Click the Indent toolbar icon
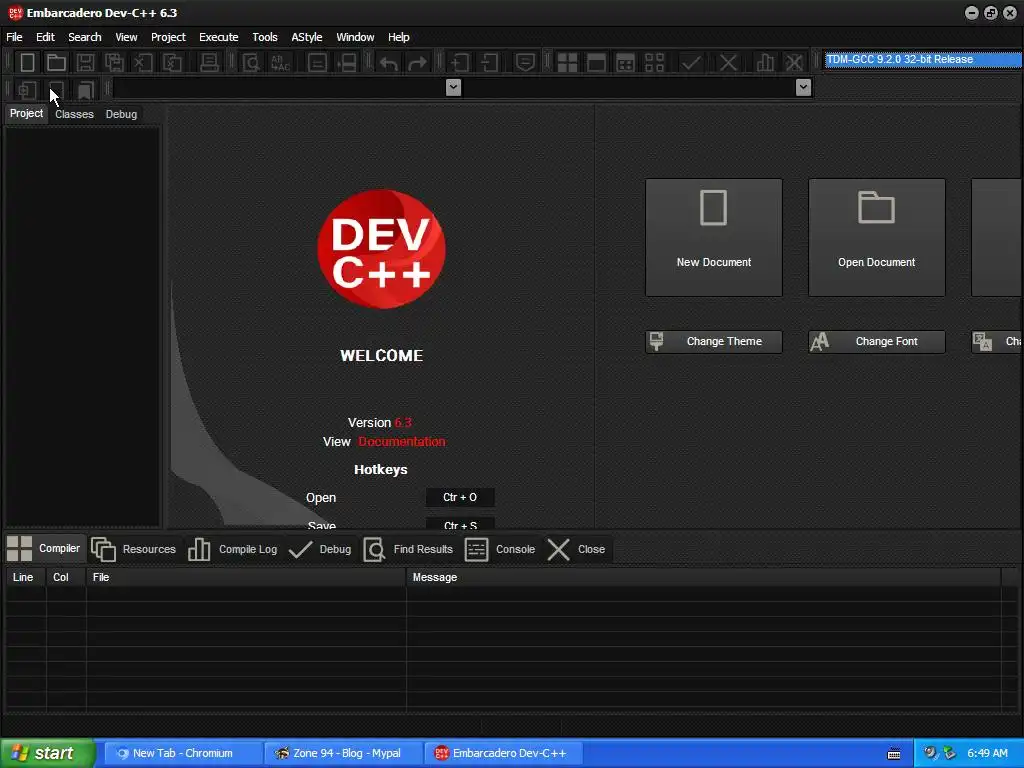The width and height of the screenshot is (1024, 768). 460,63
